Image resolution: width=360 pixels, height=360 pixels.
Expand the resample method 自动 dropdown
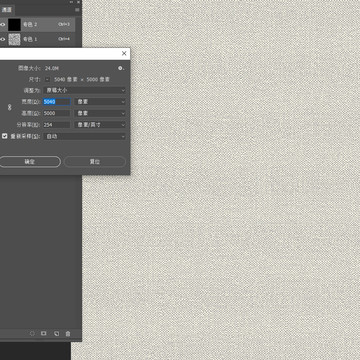[84, 136]
